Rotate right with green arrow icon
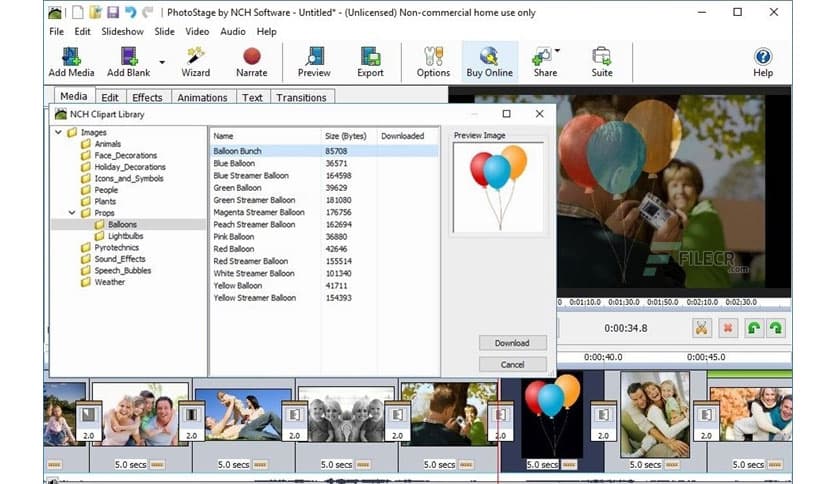 [x=776, y=328]
